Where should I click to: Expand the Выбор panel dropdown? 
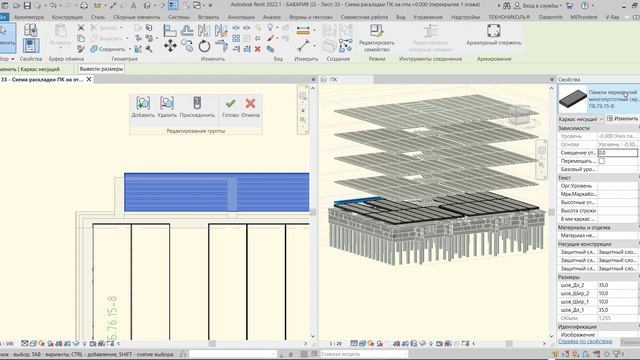[x=13, y=59]
